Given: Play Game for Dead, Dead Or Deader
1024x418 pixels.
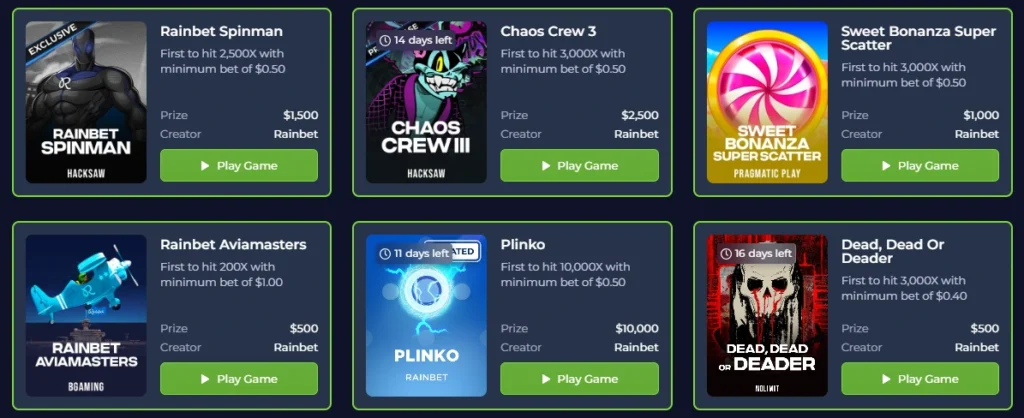Looking at the screenshot, I should pyautogui.click(x=920, y=379).
